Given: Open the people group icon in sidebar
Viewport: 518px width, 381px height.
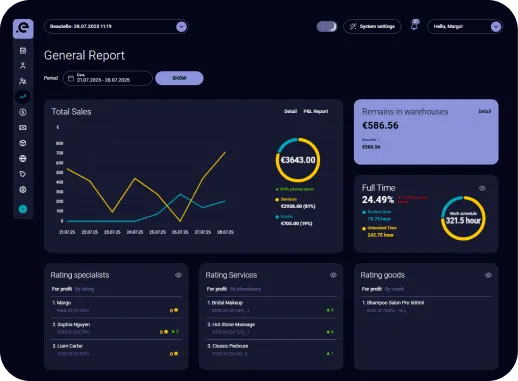Looking at the screenshot, I should pyautogui.click(x=23, y=81).
